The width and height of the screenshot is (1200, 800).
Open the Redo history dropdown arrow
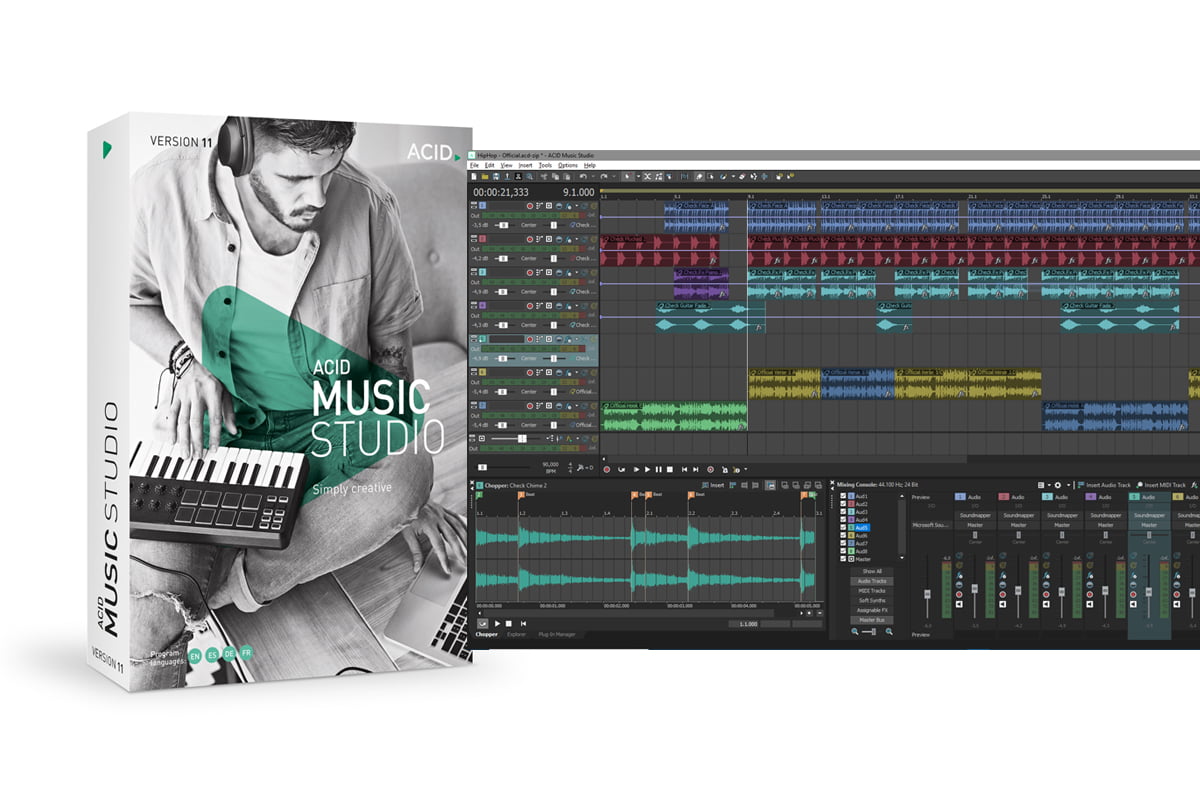pos(614,176)
